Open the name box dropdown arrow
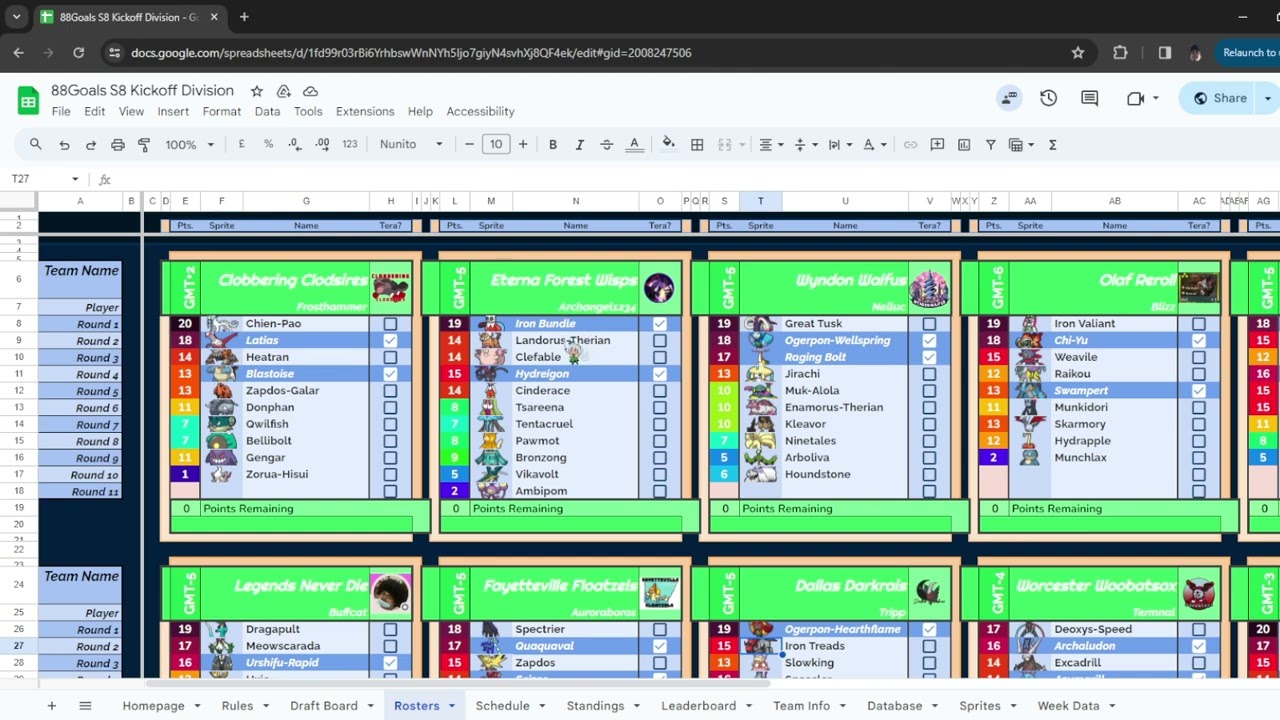Viewport: 1280px width, 720px height. [75, 179]
